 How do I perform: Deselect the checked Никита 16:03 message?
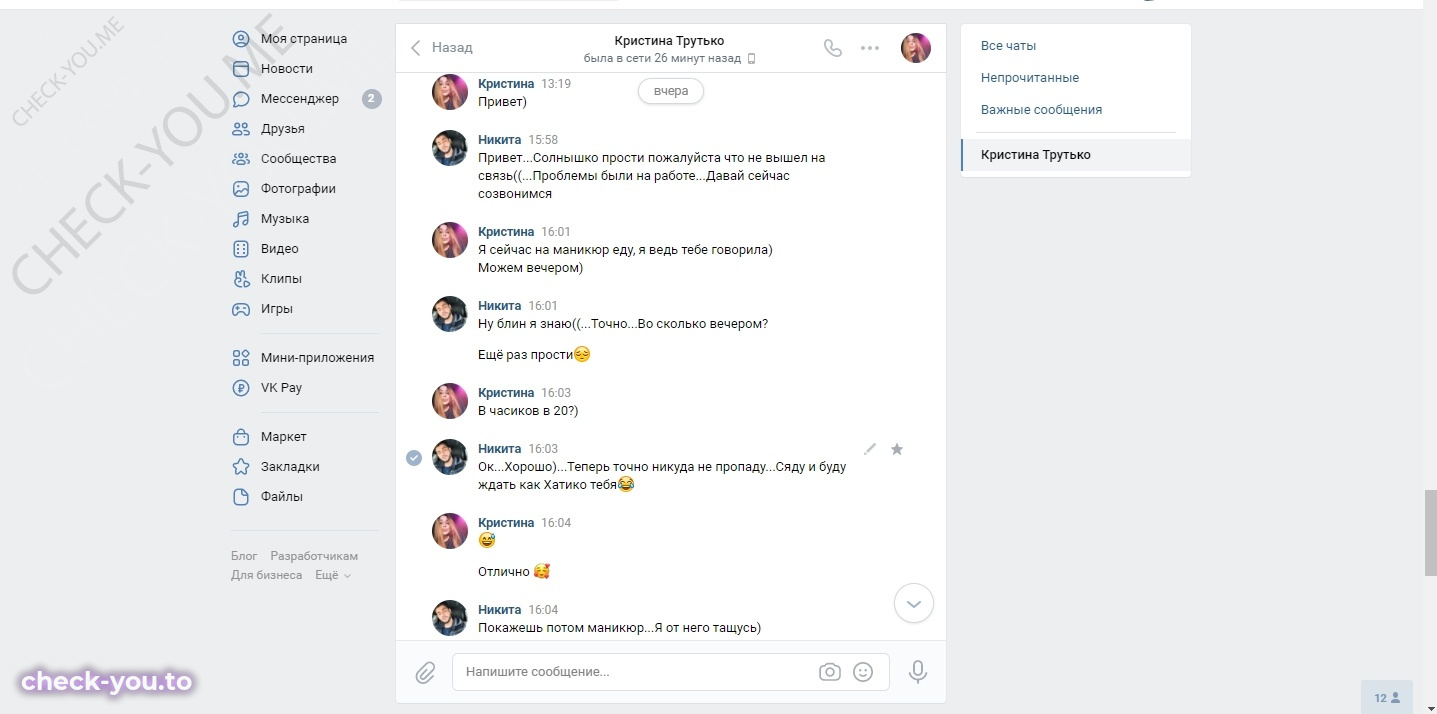click(414, 457)
